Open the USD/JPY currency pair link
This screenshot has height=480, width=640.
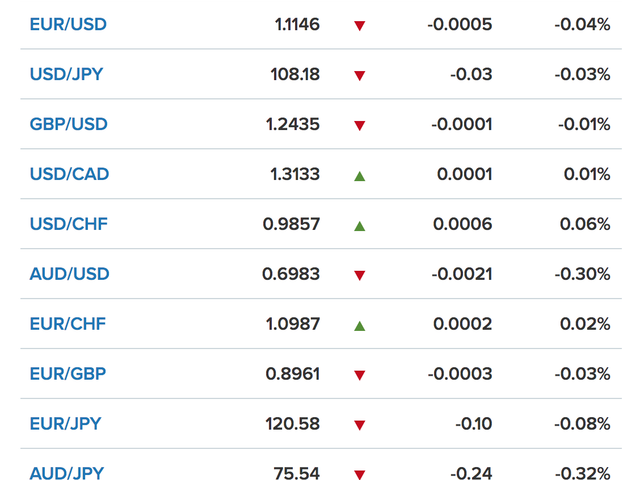[x=68, y=74]
